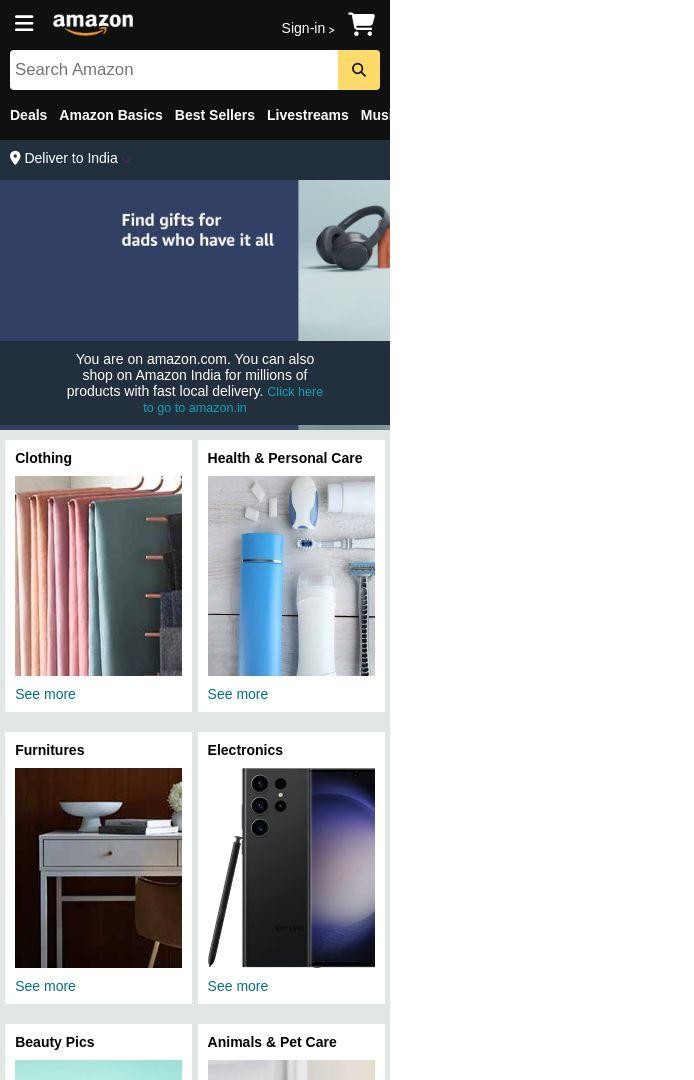
Task: Click inside the Search Amazon field
Action: pyautogui.click(x=174, y=70)
